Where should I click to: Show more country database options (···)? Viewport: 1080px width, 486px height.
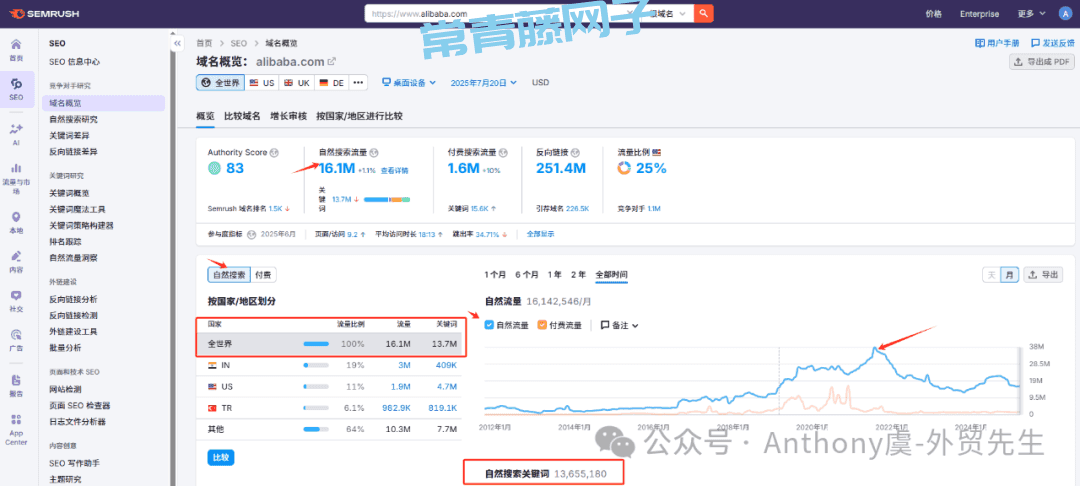click(358, 83)
